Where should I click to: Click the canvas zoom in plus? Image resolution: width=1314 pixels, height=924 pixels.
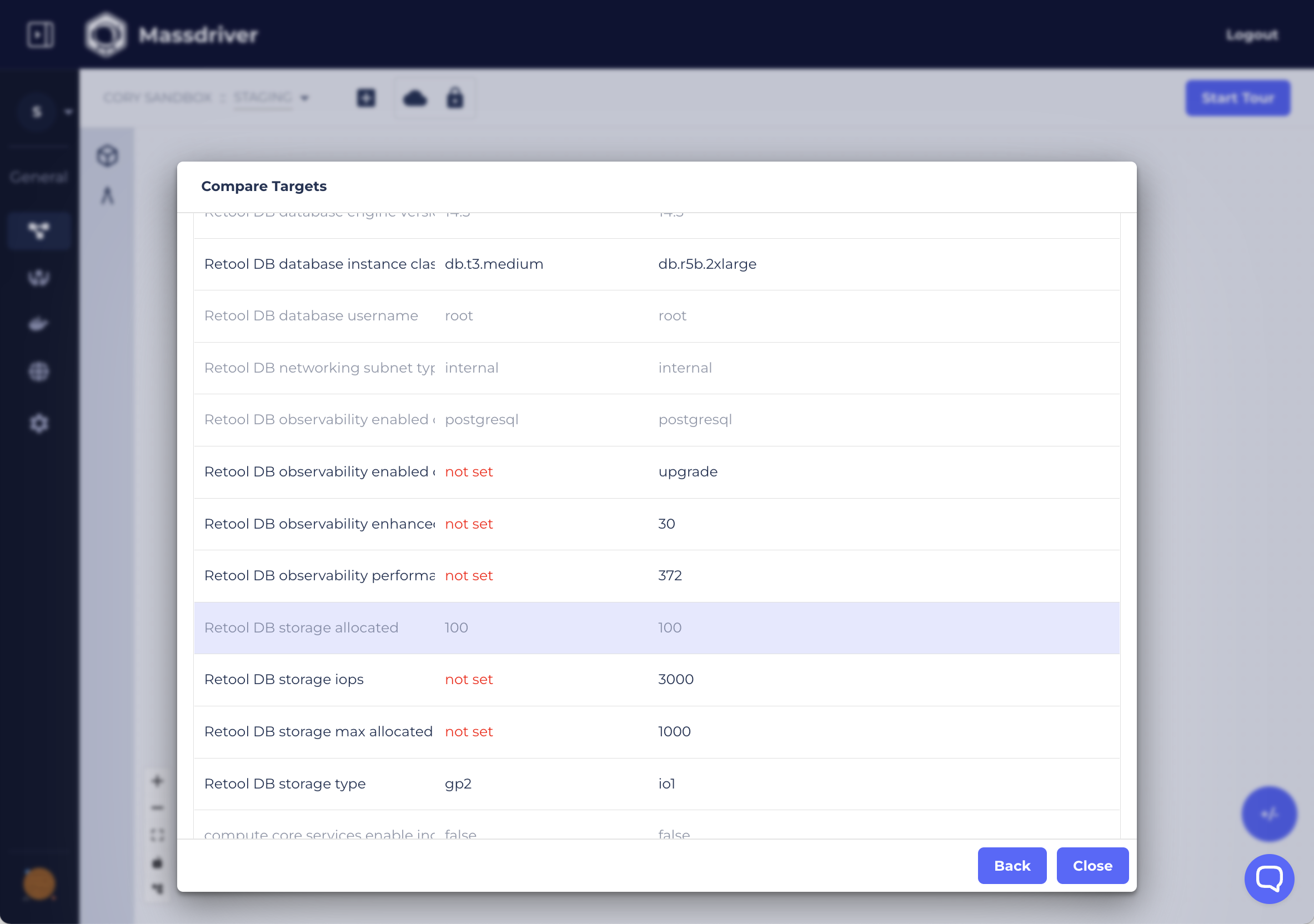[157, 781]
